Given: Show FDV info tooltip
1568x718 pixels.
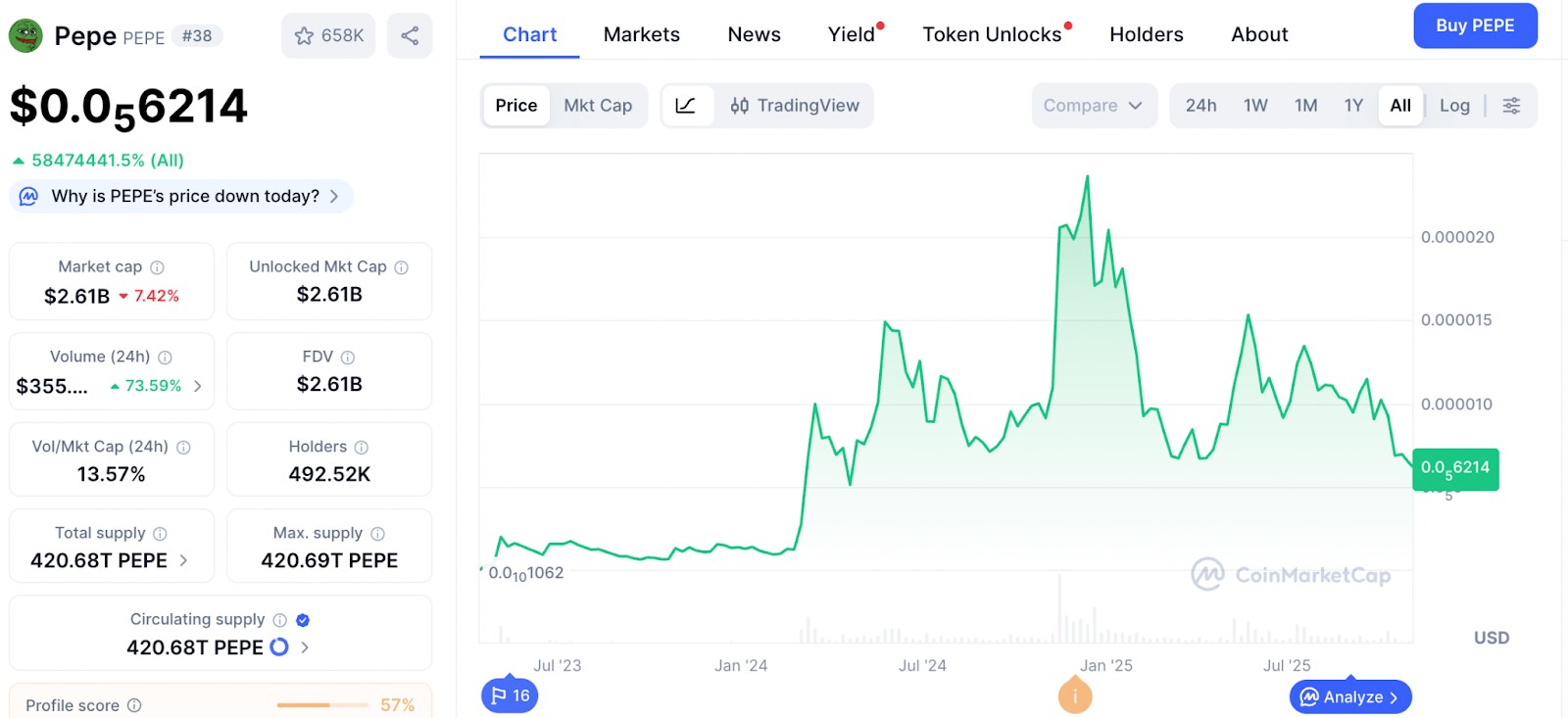Looking at the screenshot, I should [347, 358].
